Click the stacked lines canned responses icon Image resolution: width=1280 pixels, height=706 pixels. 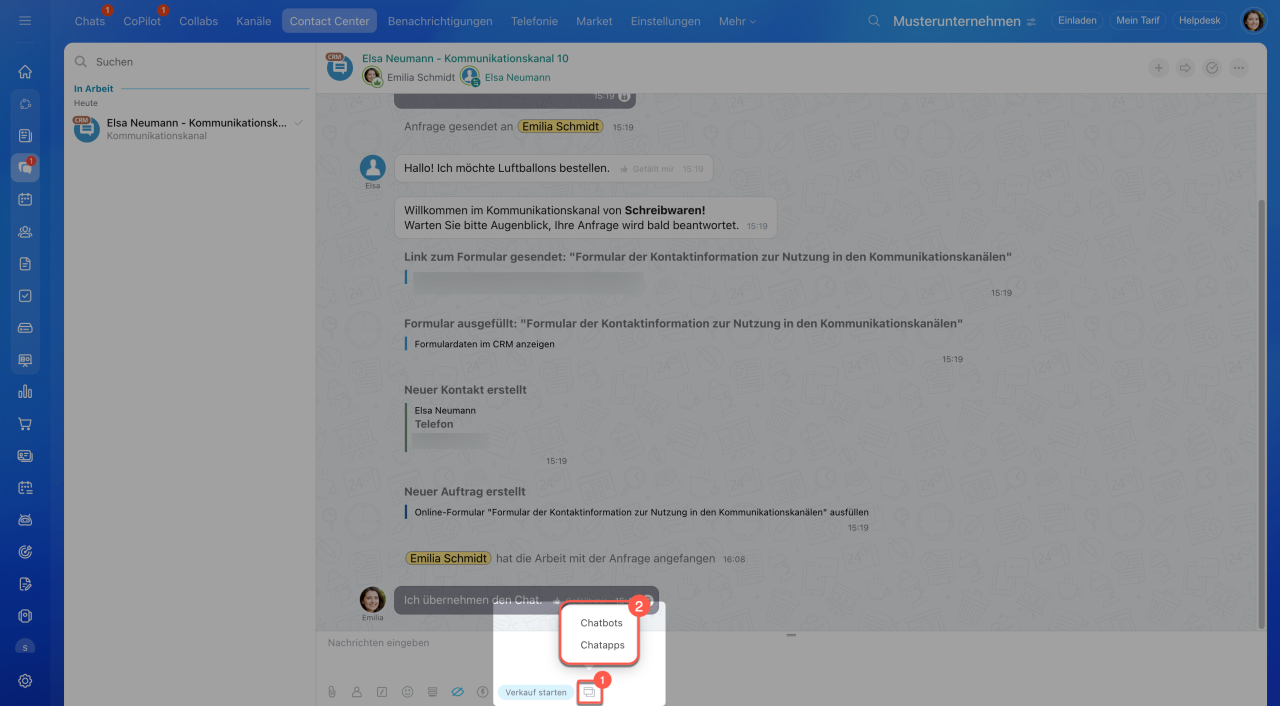click(x=432, y=692)
